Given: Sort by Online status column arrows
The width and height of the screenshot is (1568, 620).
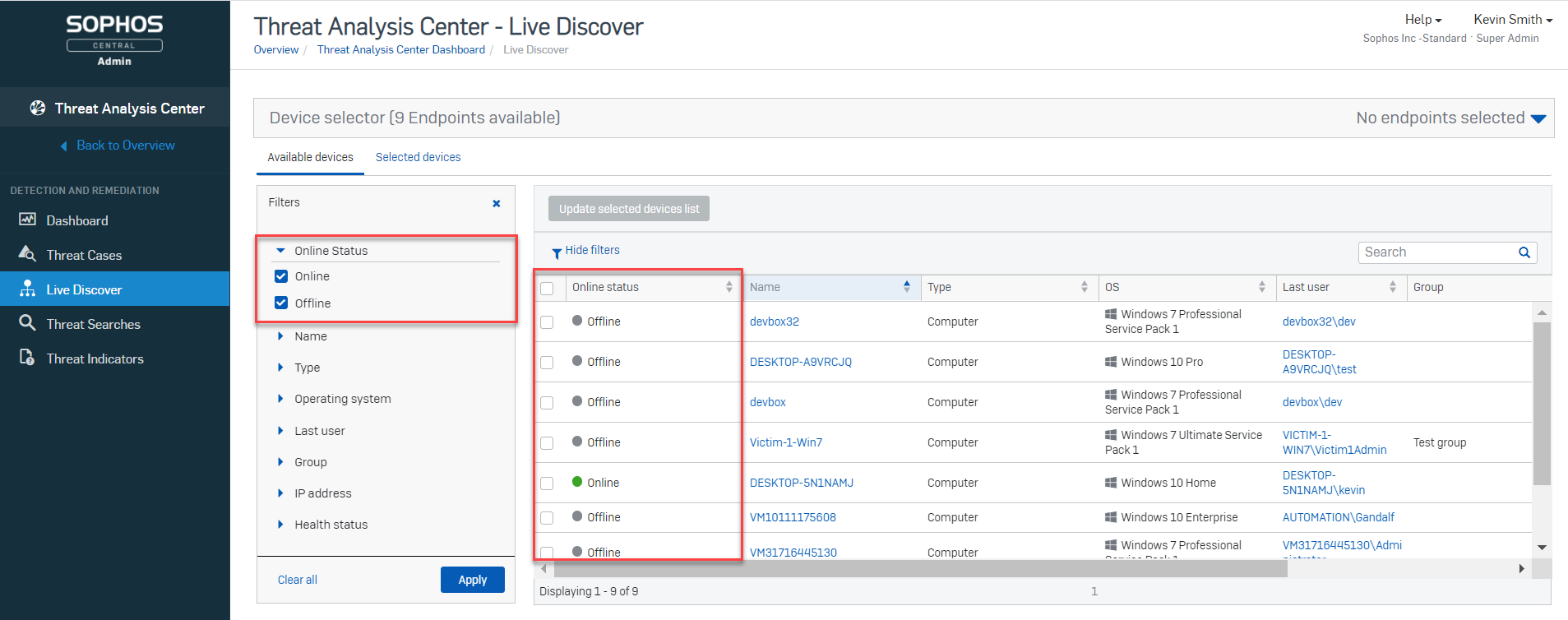Looking at the screenshot, I should (729, 287).
